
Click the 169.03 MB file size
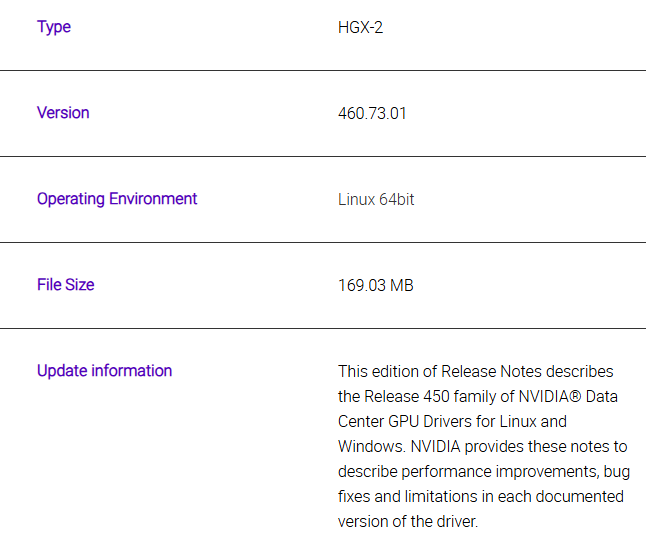375,285
